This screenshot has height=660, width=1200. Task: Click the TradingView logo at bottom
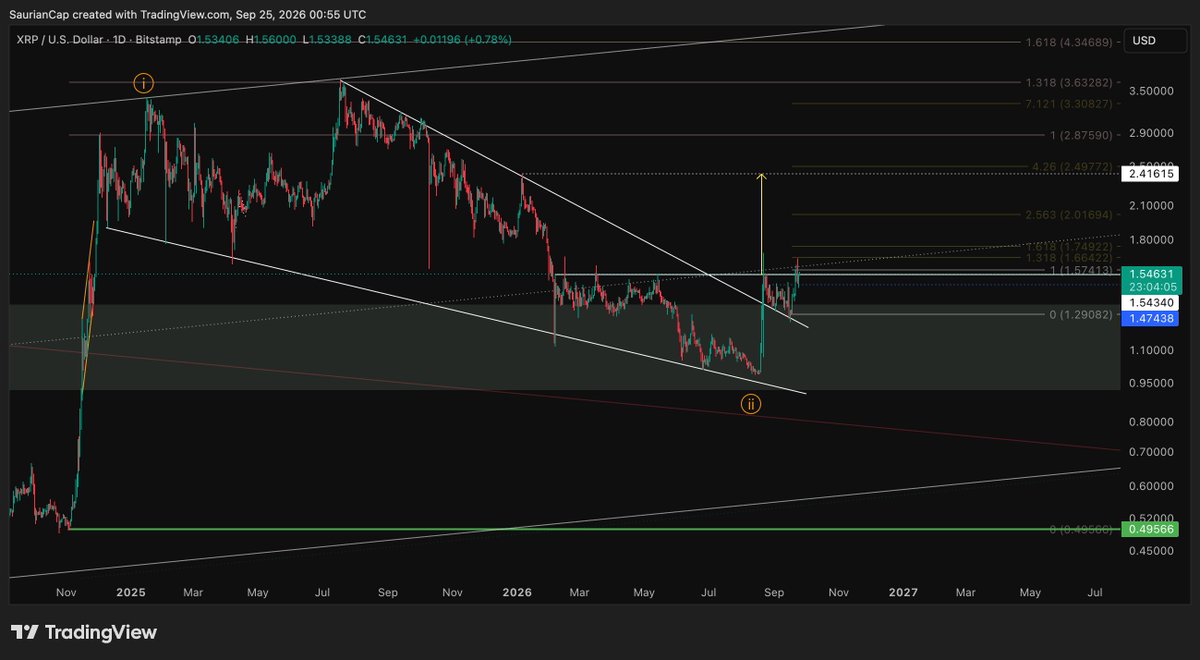point(84,632)
